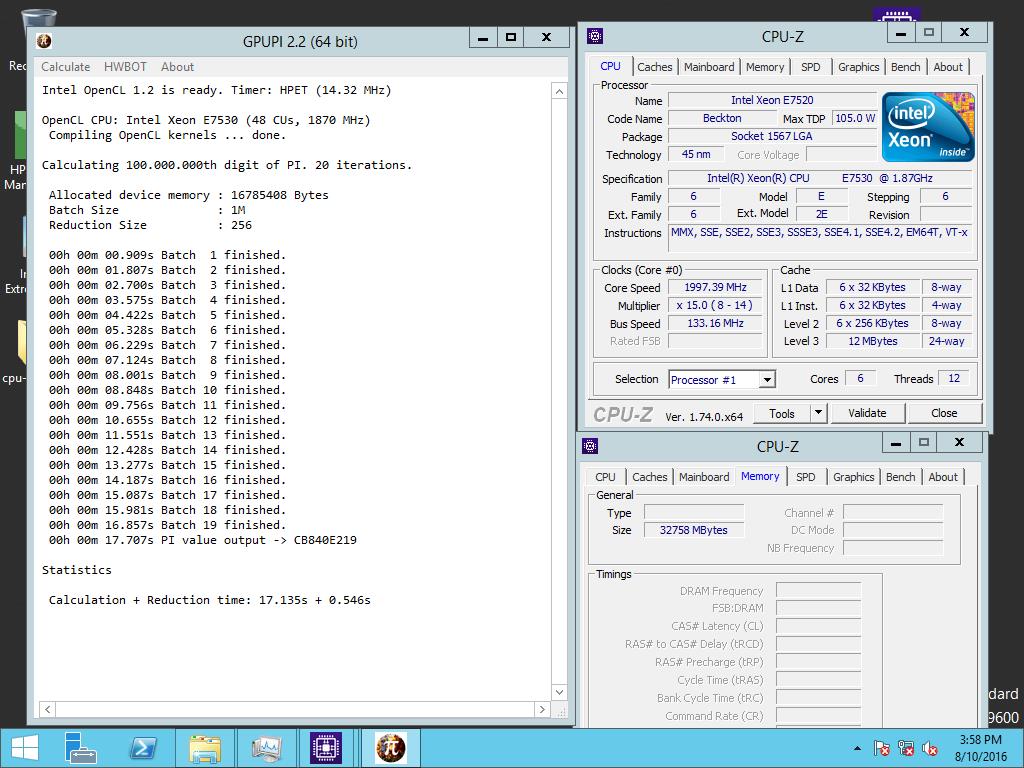Launch PowerShell from the taskbar

click(142, 748)
